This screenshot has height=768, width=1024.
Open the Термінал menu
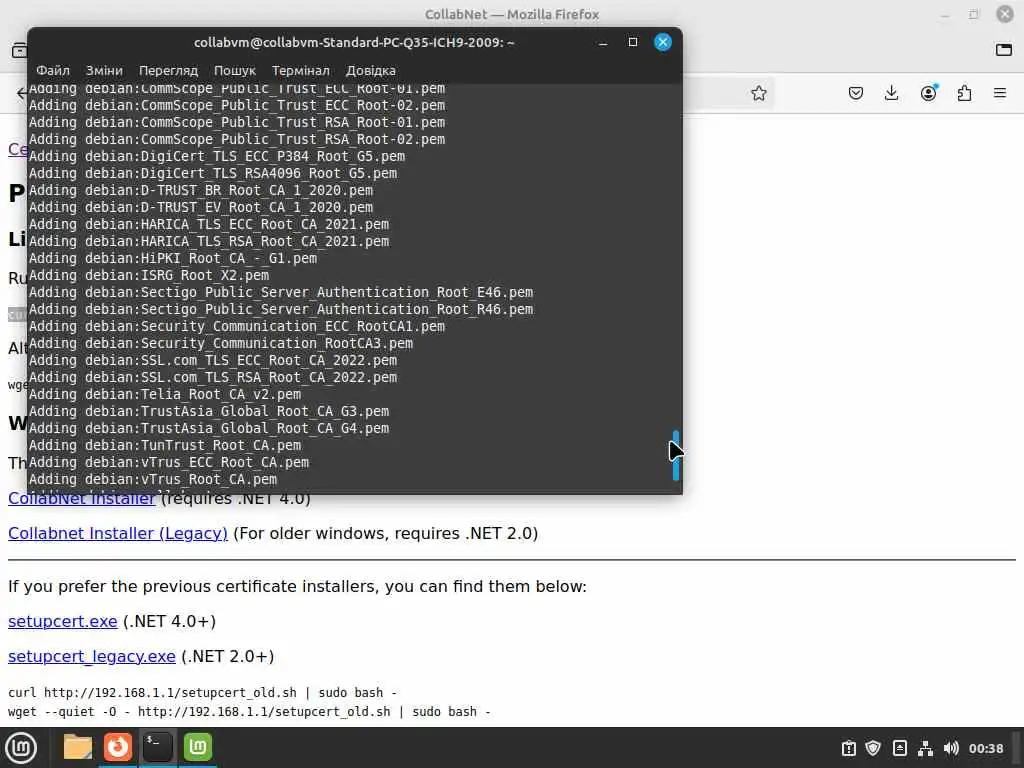pyautogui.click(x=301, y=71)
